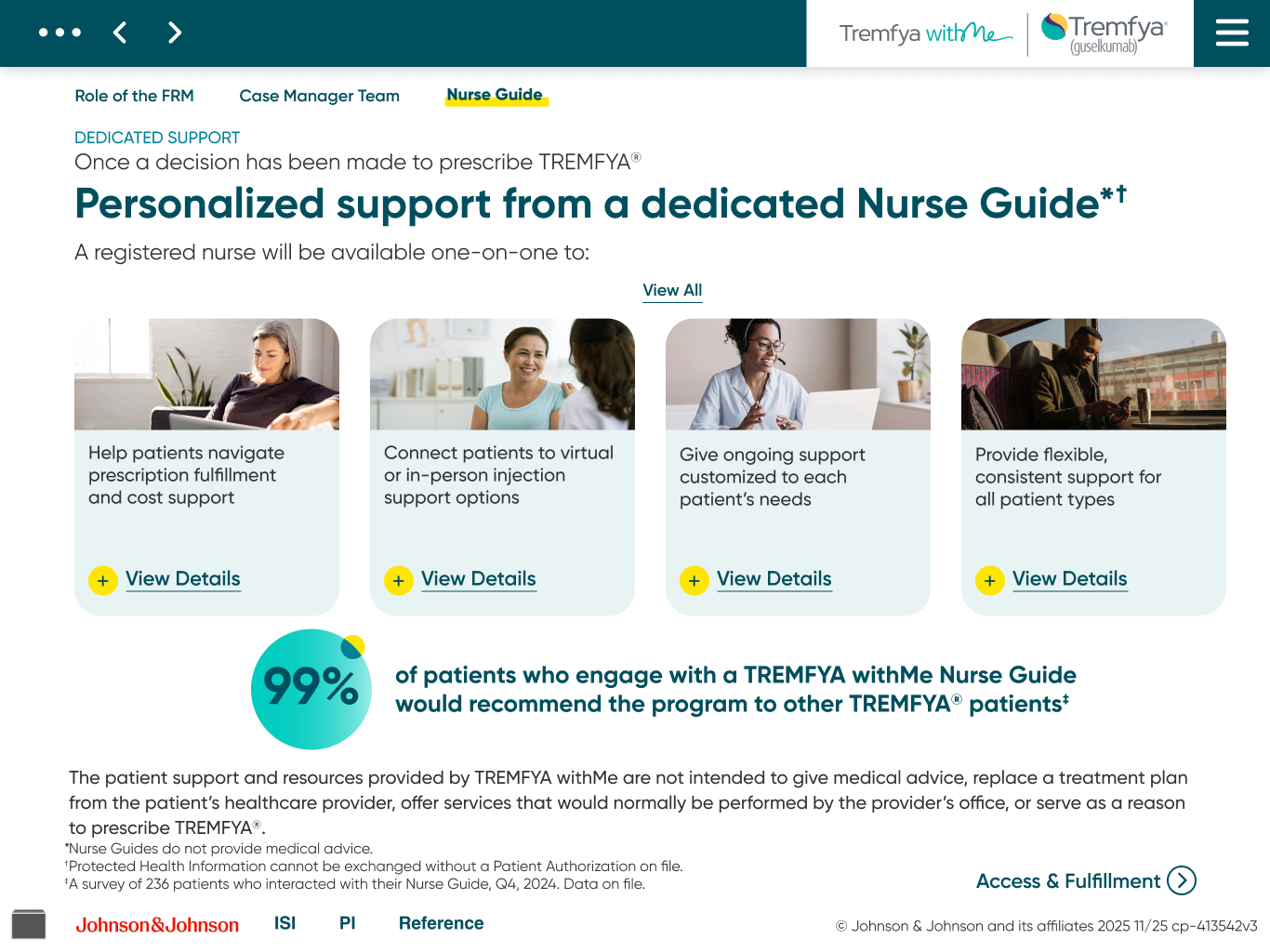The width and height of the screenshot is (1270, 952).
Task: Click the survey of 236 patients footnote
Action: tap(355, 884)
